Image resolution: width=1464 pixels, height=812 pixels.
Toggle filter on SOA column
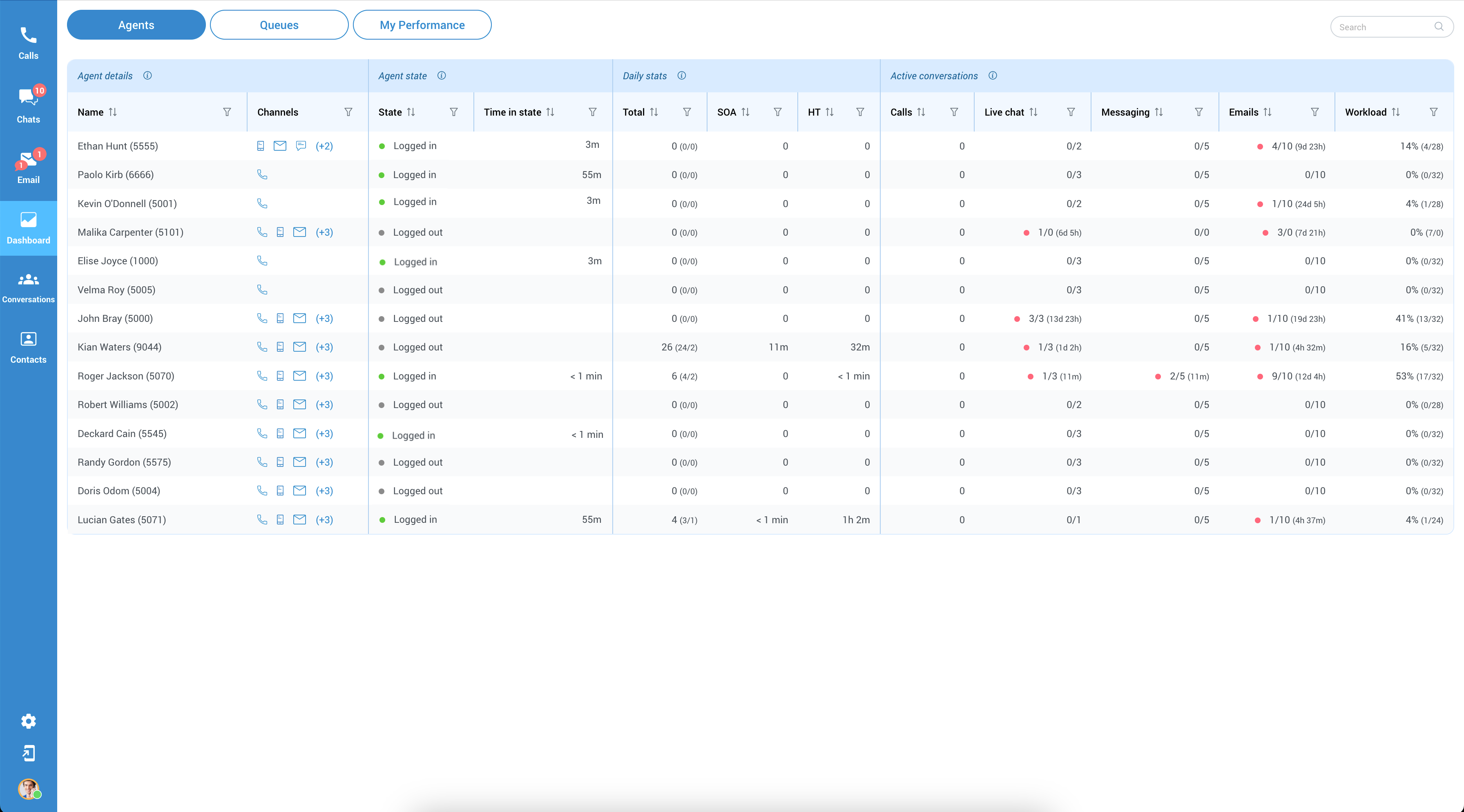click(779, 112)
